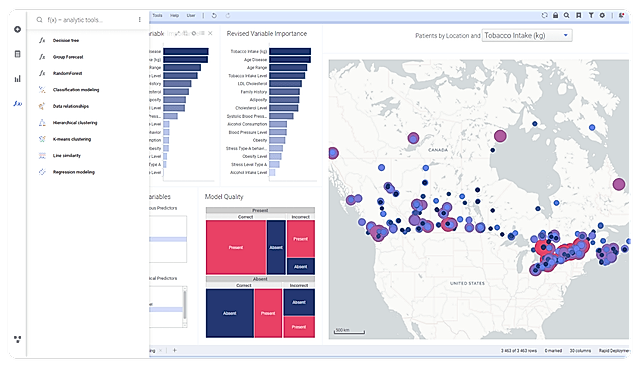Viewport: 640px width, 368px height.
Task: Open the bar chart visualization sidebar icon
Action: point(17,79)
